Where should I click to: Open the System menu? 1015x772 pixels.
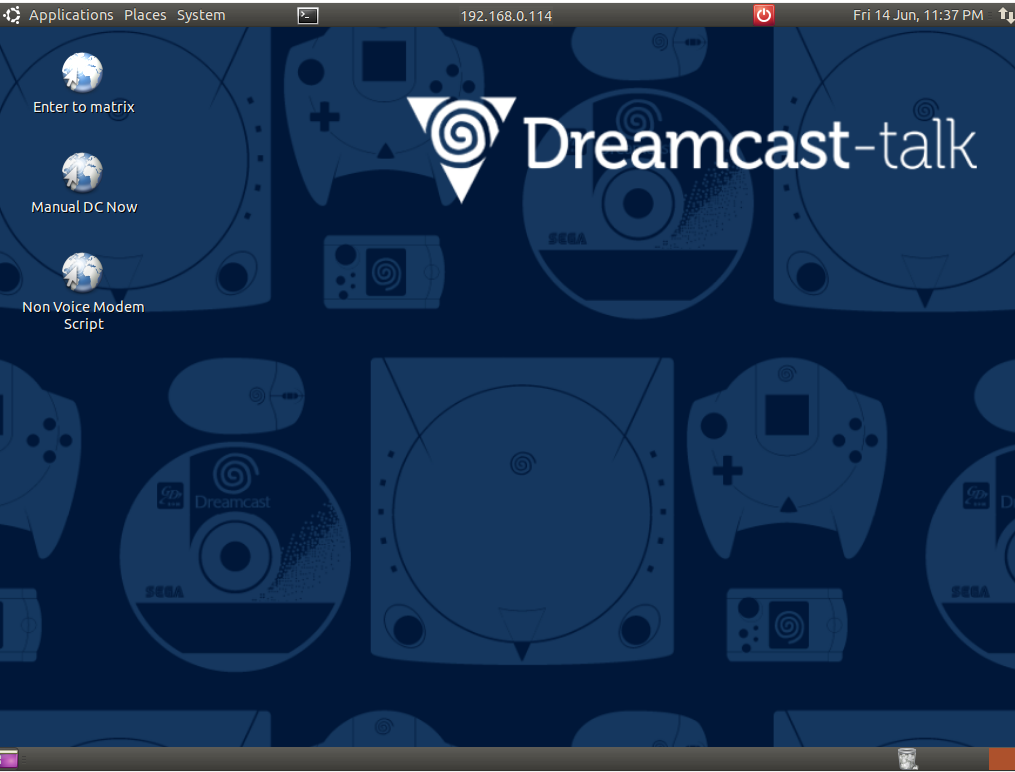(201, 15)
